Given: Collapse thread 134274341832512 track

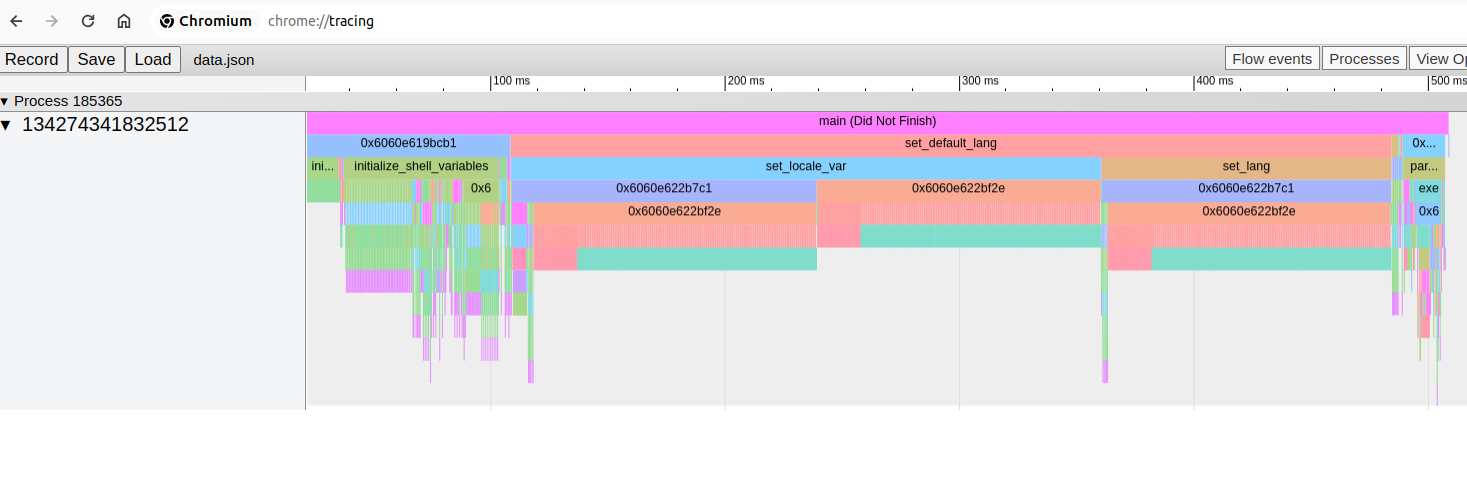Looking at the screenshot, I should click(7, 125).
